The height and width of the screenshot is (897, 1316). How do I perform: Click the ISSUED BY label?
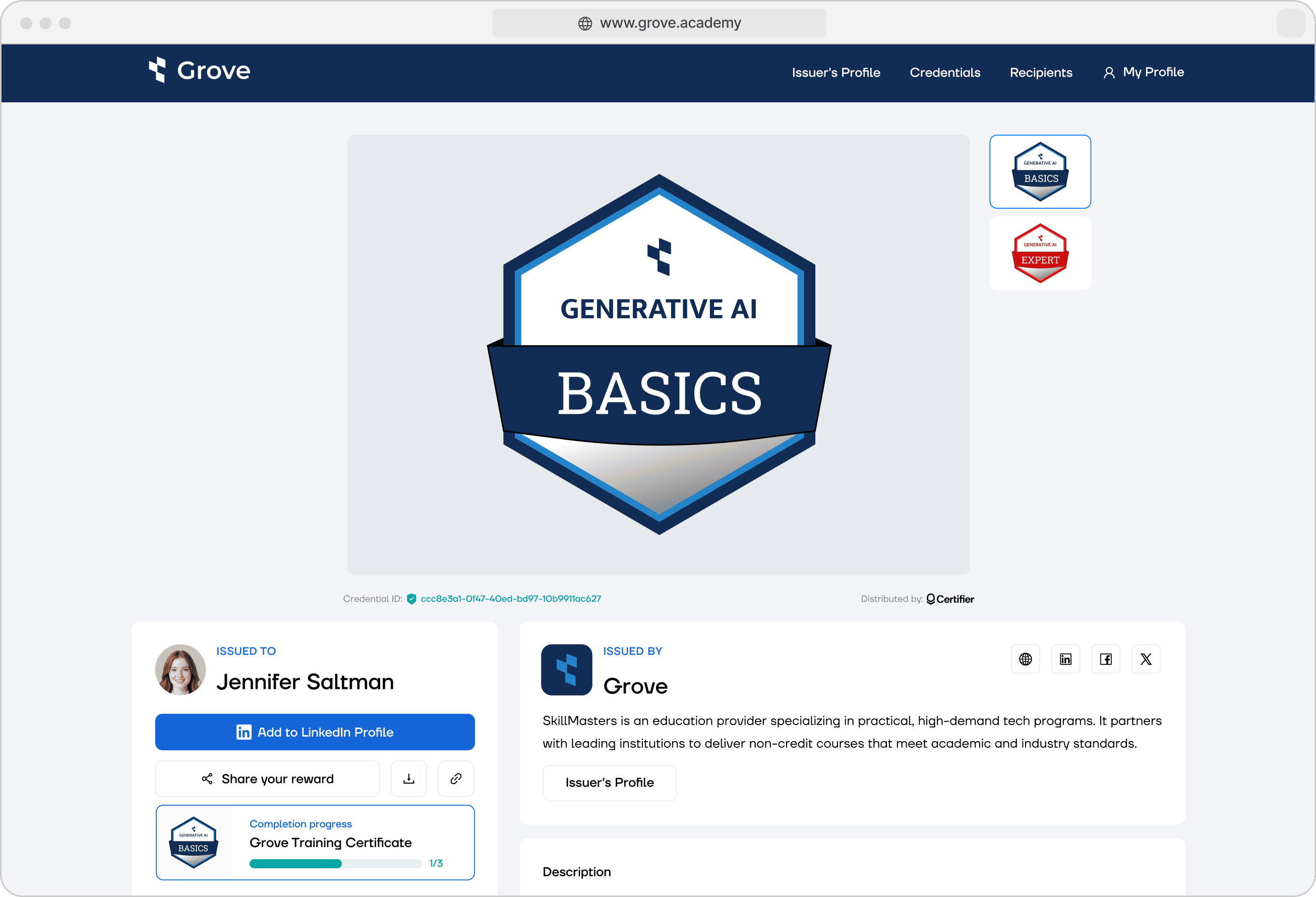pos(632,650)
